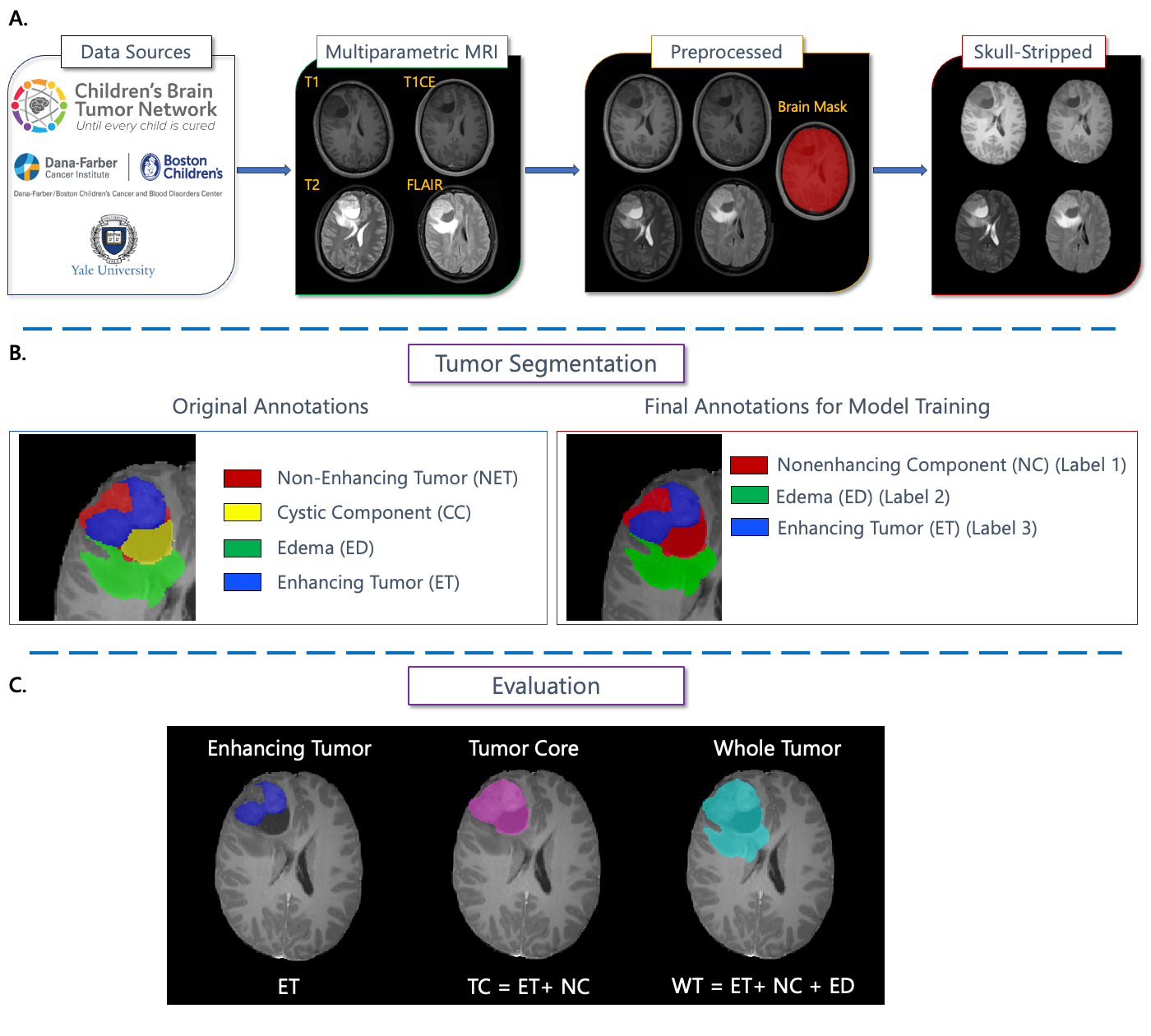Select the Skull-Stripped label box

click(x=1033, y=52)
